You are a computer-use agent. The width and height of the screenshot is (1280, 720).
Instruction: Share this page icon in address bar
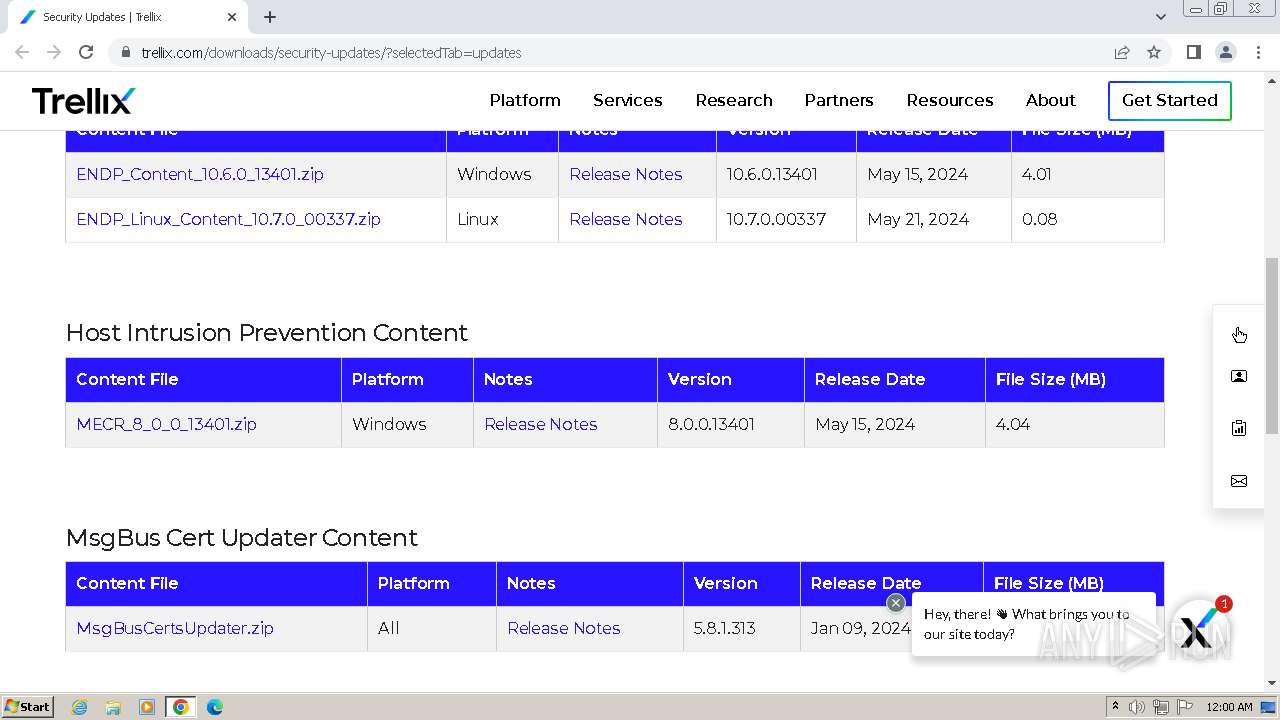coord(1122,52)
